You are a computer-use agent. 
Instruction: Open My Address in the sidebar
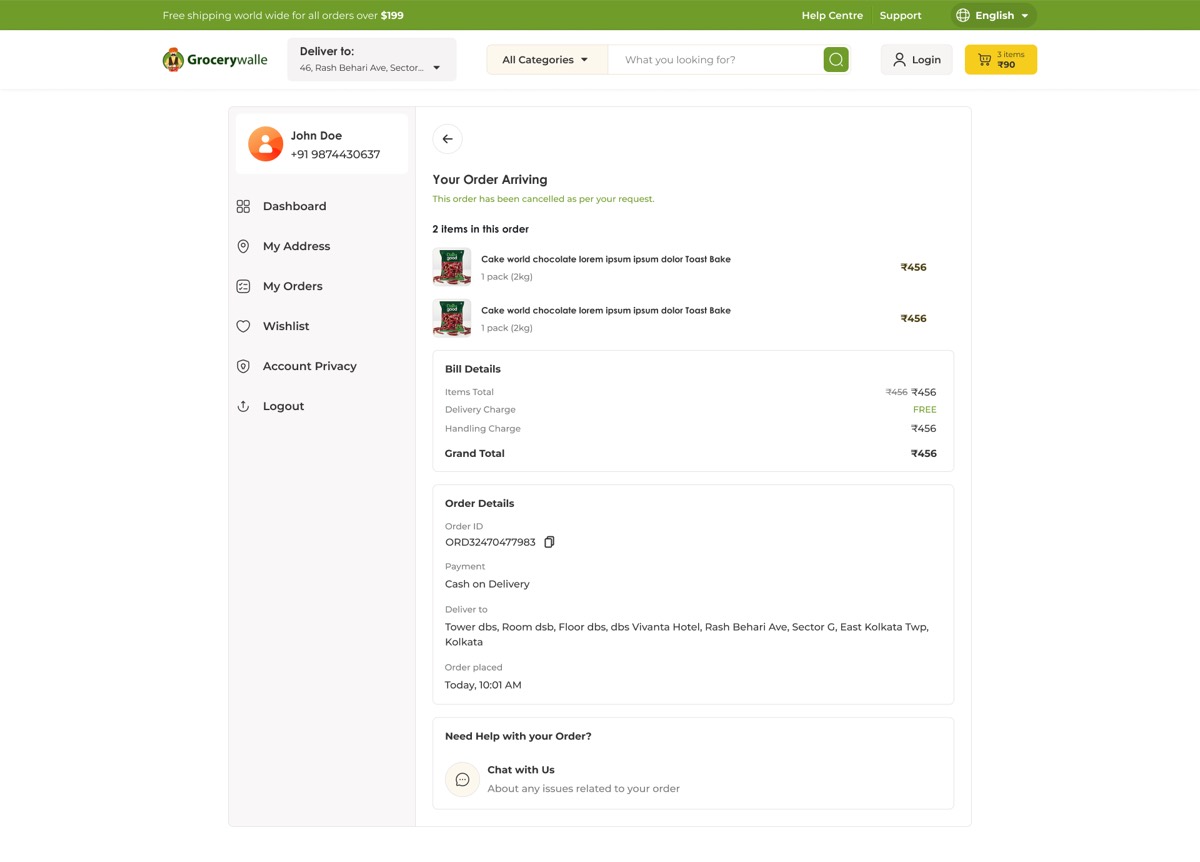tap(296, 246)
